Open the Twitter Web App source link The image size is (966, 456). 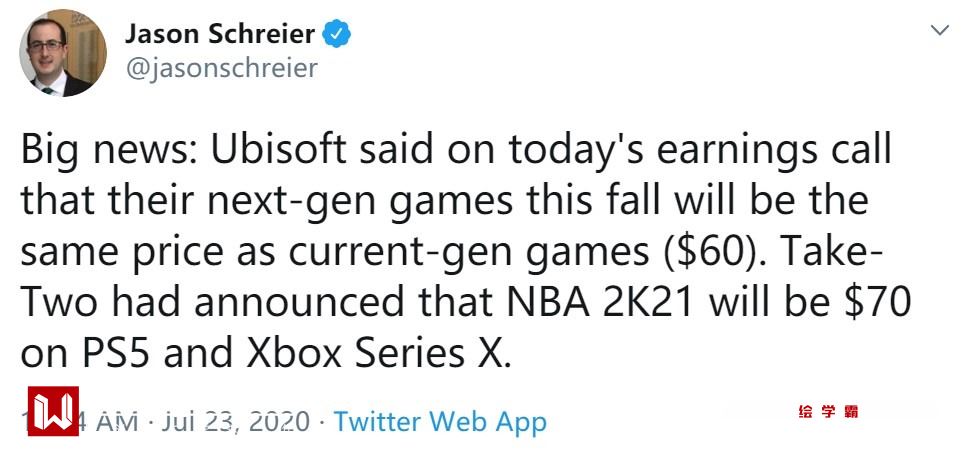tap(440, 421)
